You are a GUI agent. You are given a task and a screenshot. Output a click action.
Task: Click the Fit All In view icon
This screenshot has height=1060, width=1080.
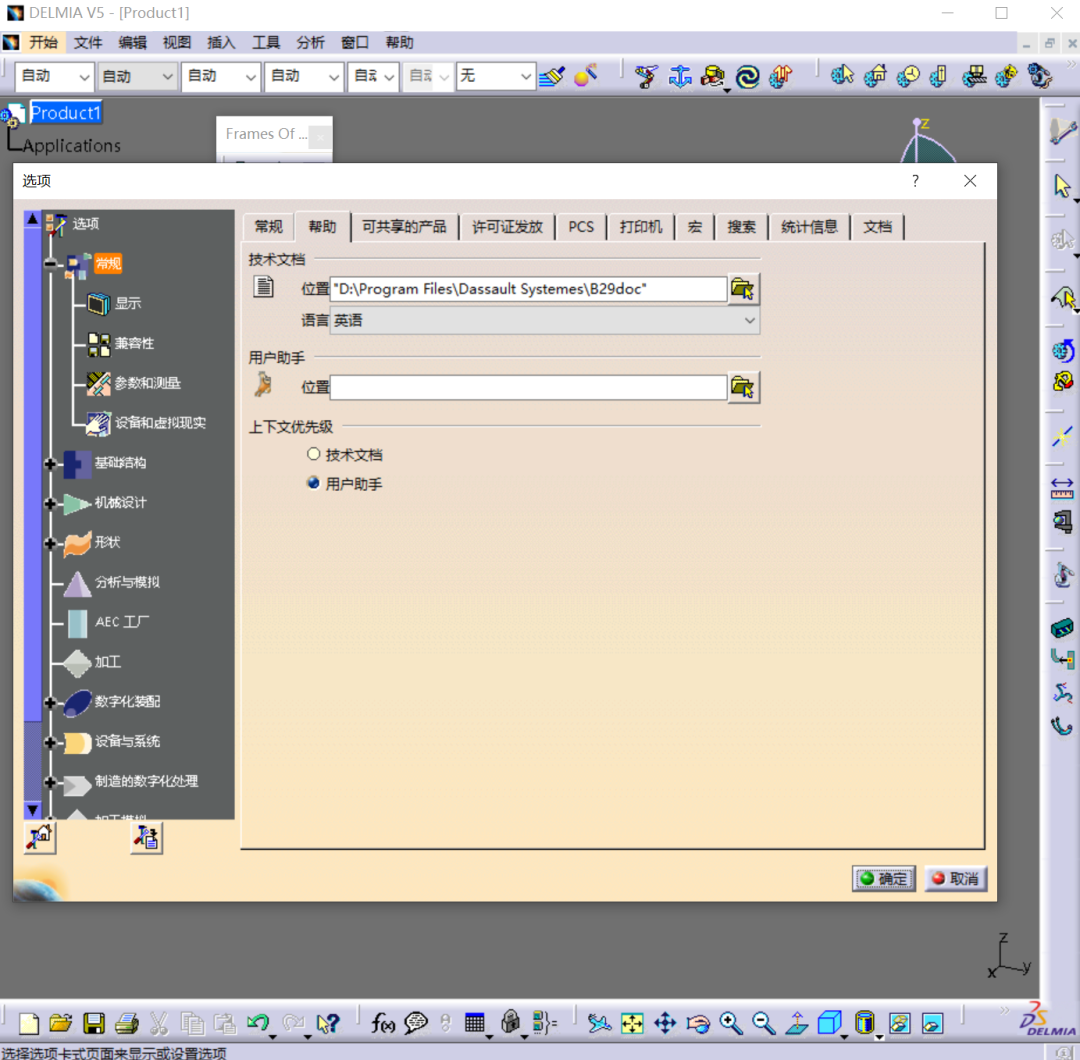click(632, 1023)
